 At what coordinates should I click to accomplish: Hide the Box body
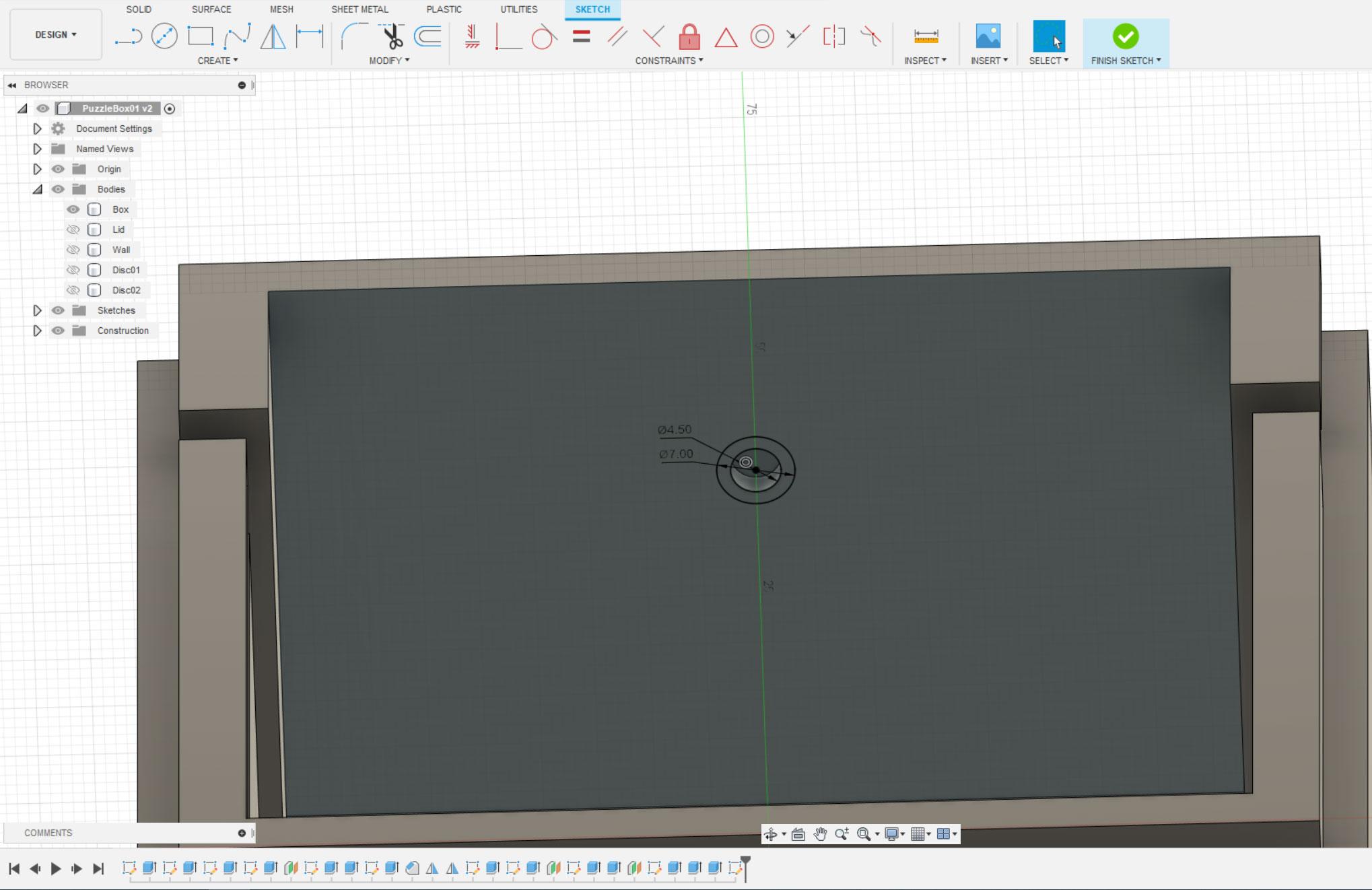pos(73,209)
